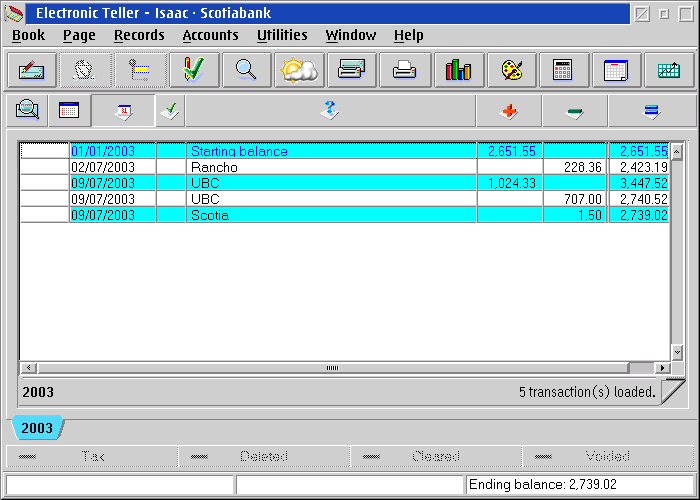
Task: Open the Utilities menu
Action: tap(282, 35)
